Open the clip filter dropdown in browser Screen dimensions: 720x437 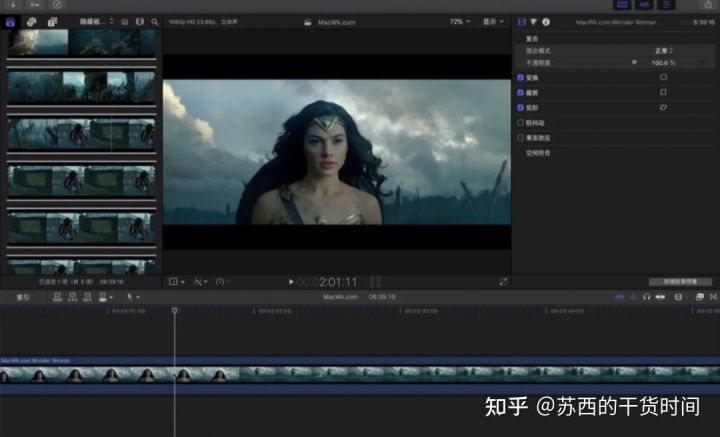coord(96,22)
